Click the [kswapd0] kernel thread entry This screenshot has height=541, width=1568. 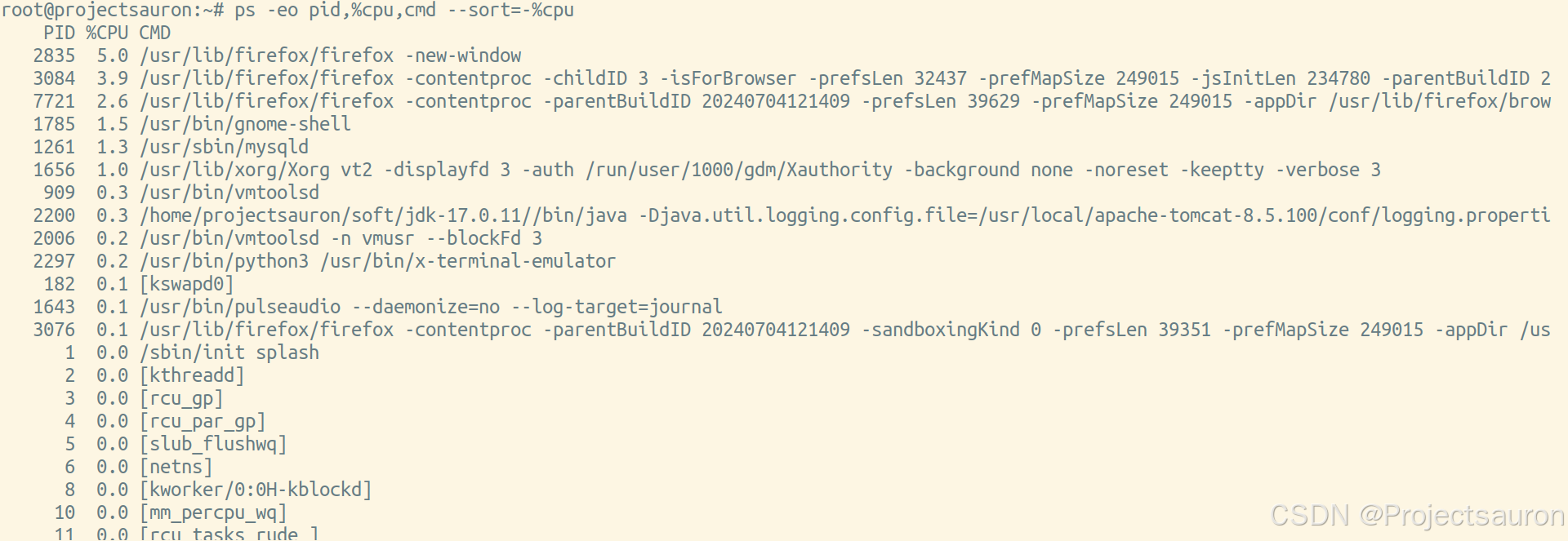pyautogui.click(x=186, y=284)
